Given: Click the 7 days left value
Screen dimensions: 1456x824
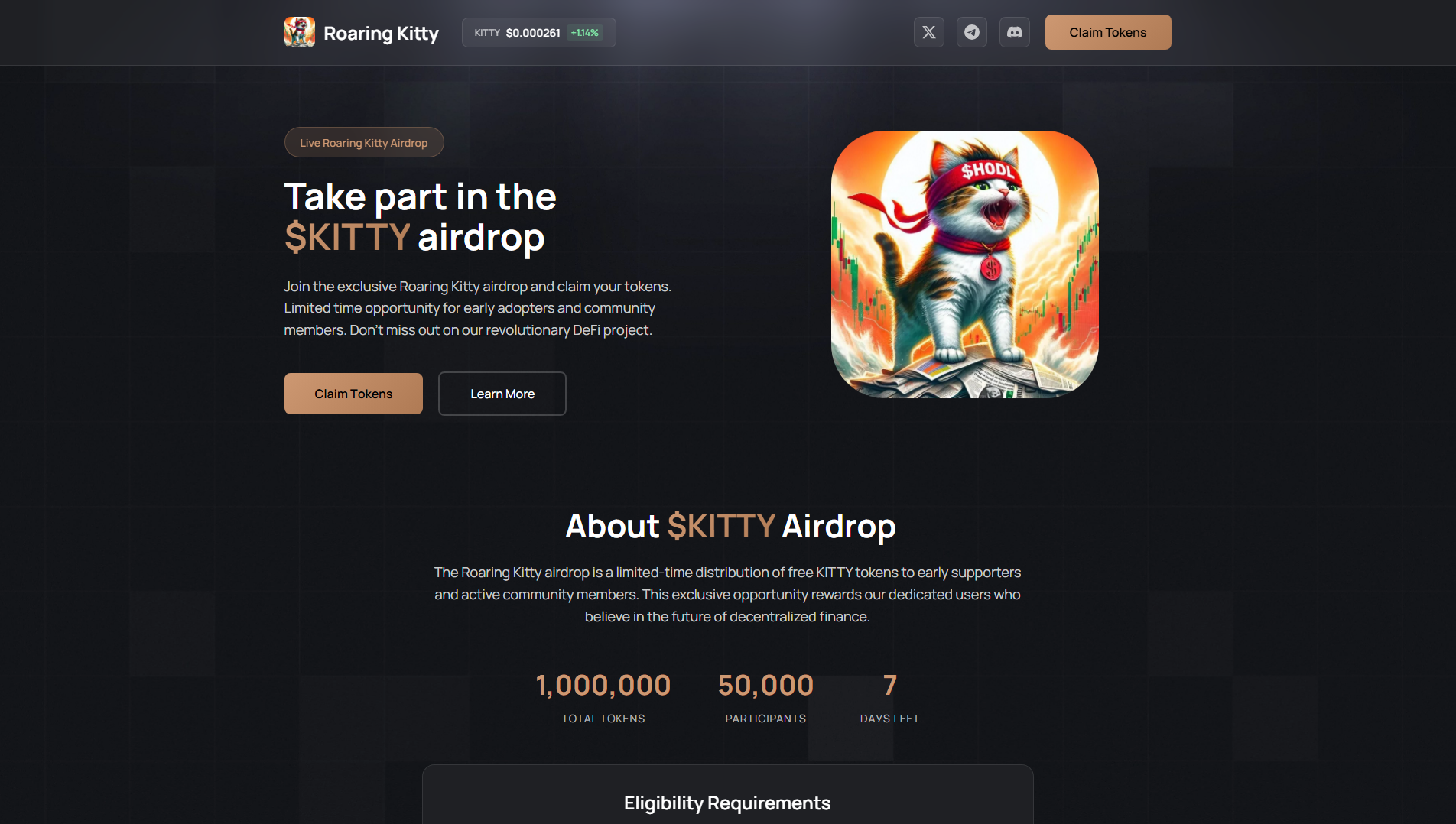Looking at the screenshot, I should point(889,686).
